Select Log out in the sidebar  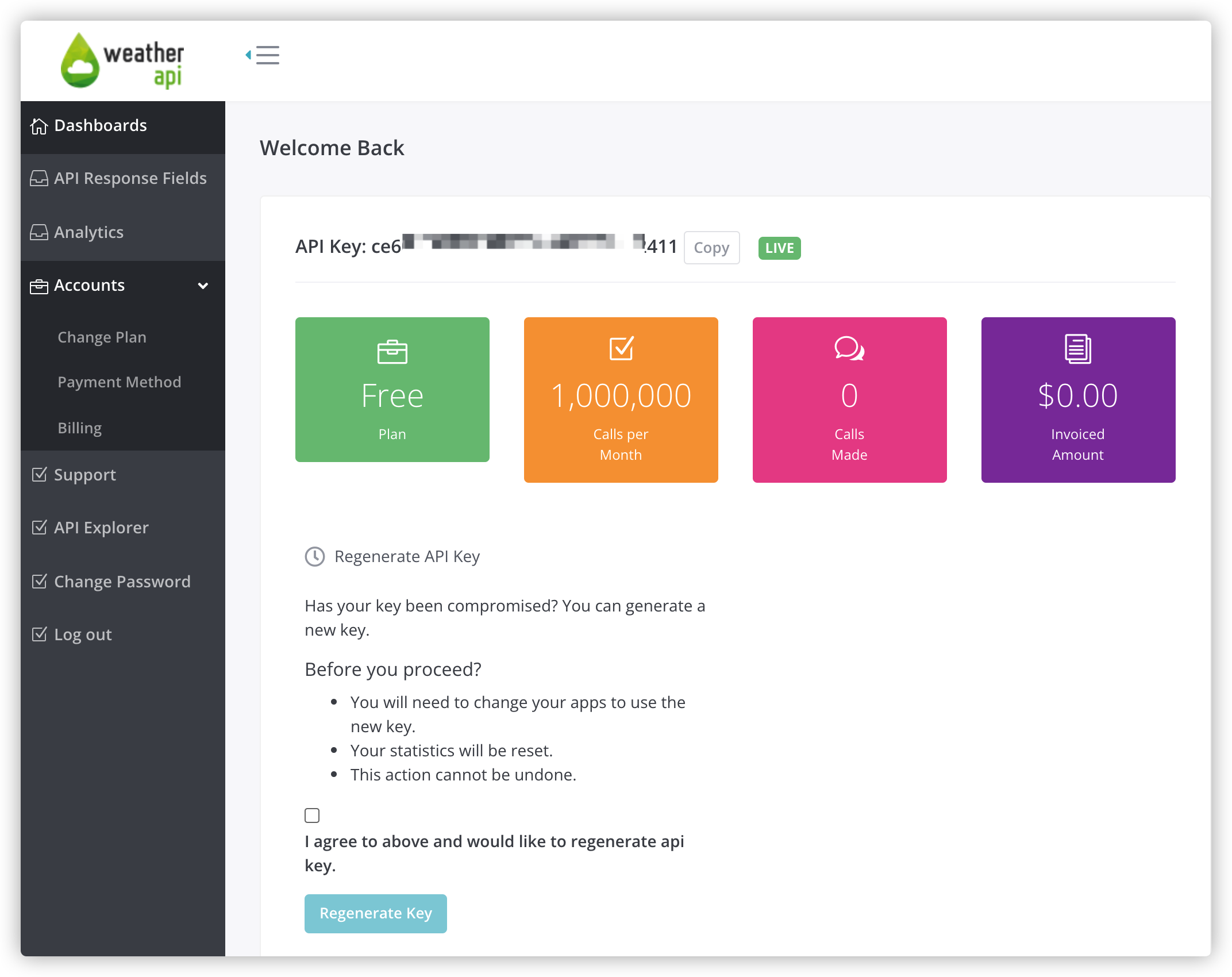pyautogui.click(x=83, y=634)
